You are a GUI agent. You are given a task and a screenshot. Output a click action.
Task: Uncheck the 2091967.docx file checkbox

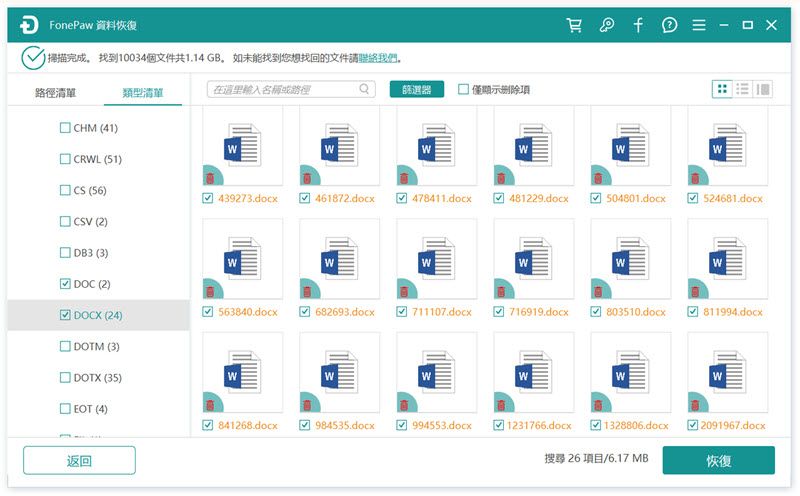tap(692, 425)
